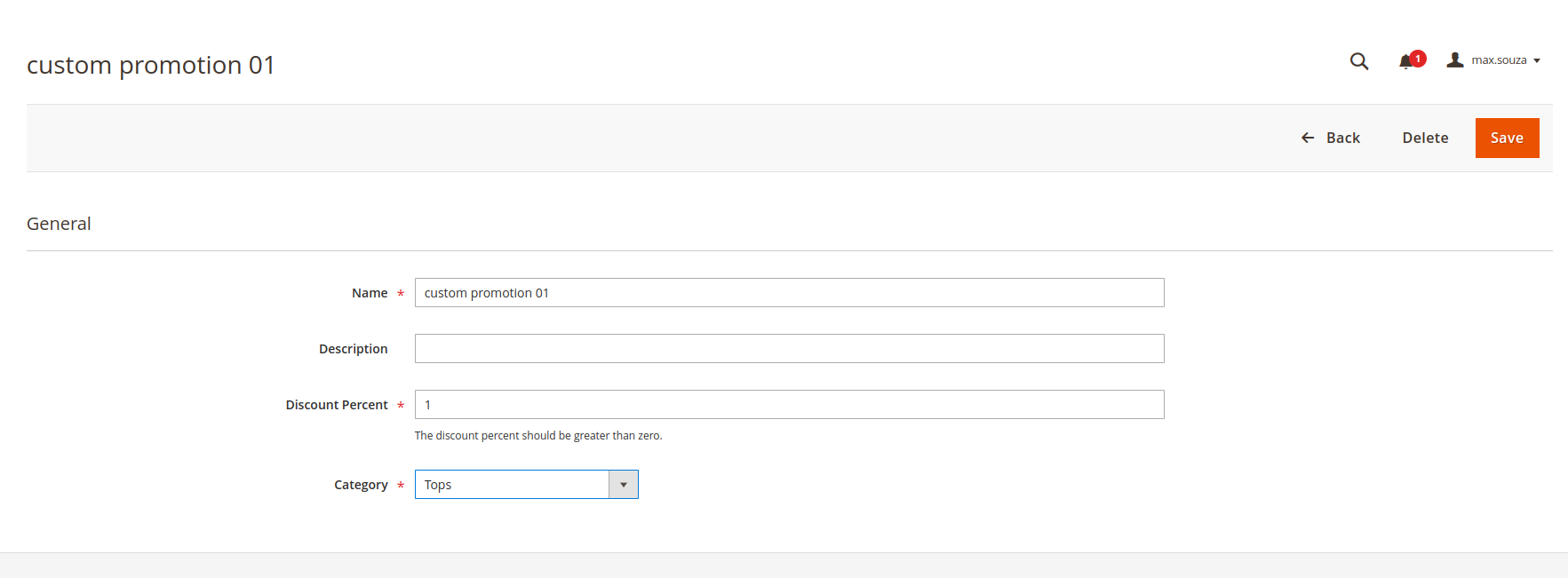
Task: Delete this promotion
Action: click(1426, 138)
